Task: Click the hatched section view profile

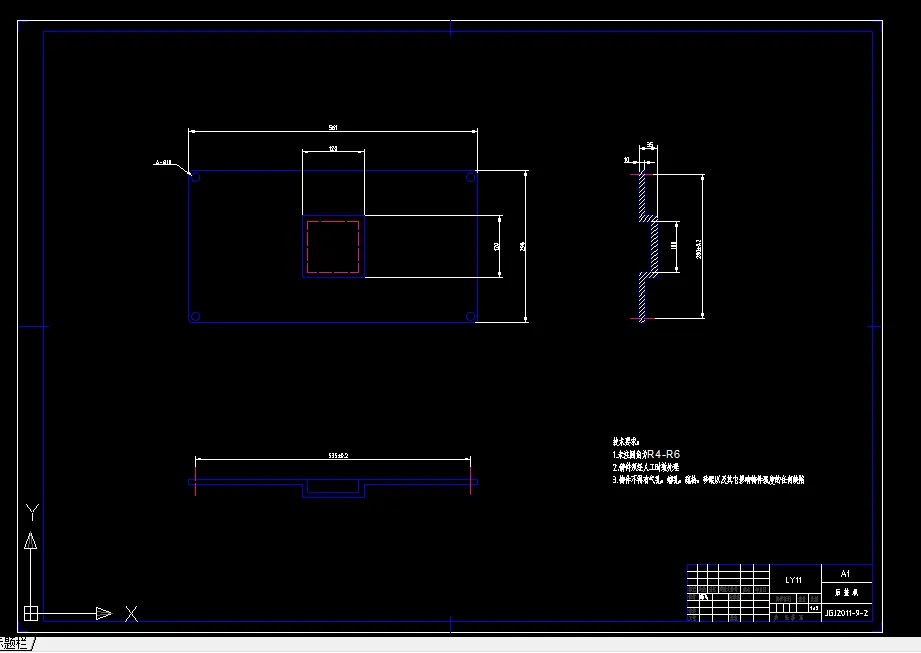Action: point(648,247)
